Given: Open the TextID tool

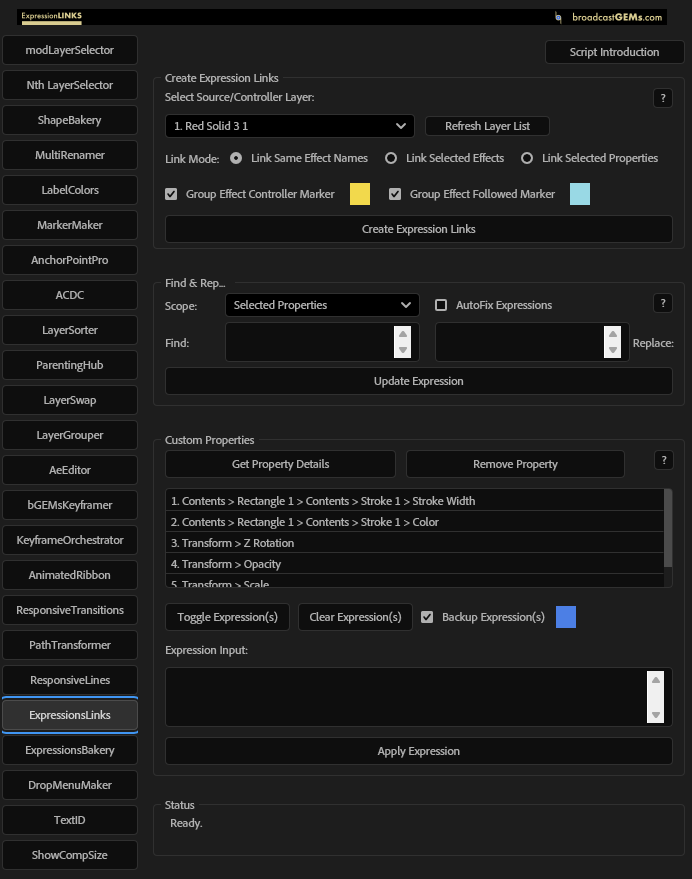Looking at the screenshot, I should click(70, 820).
